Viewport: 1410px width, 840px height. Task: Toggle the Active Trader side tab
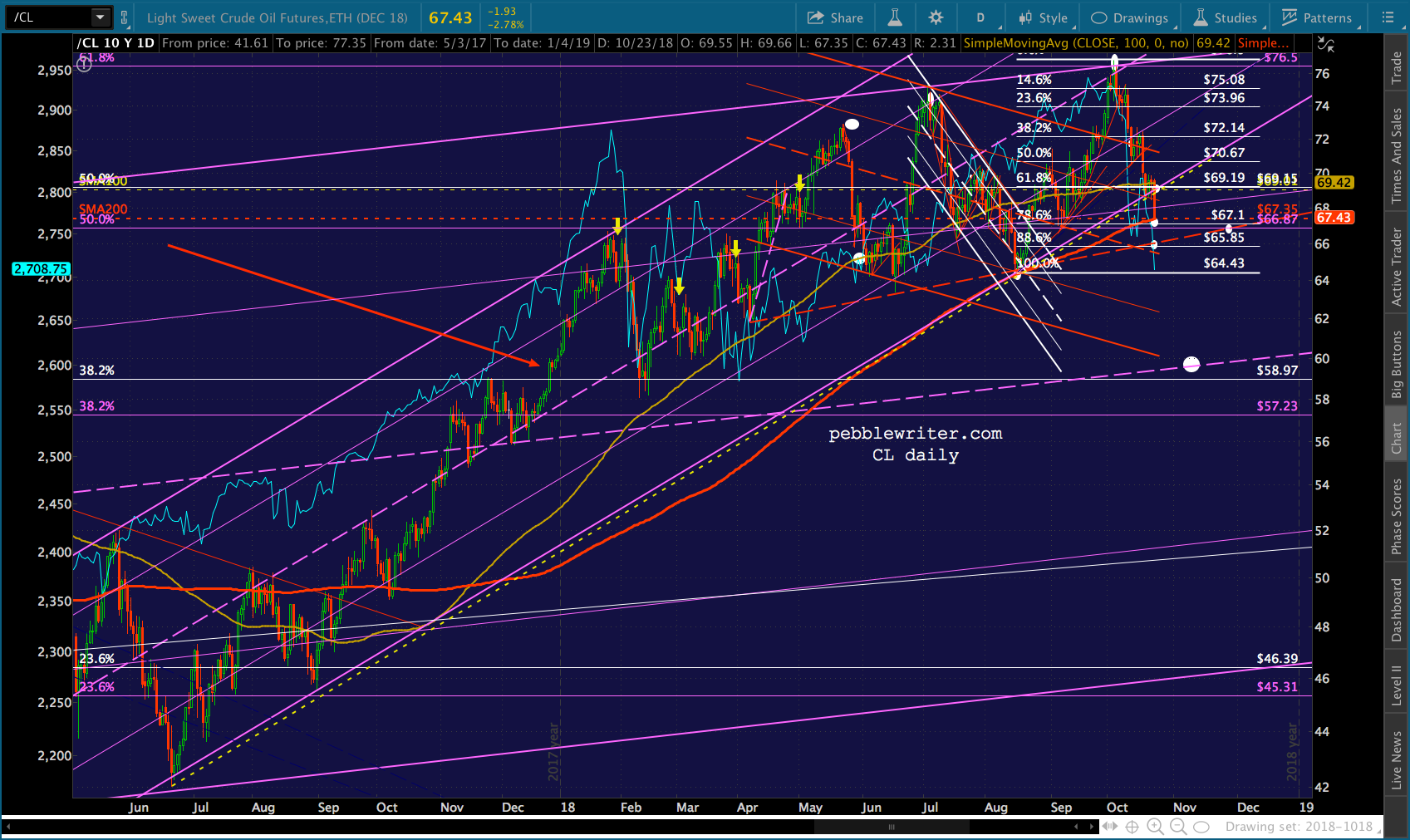[1397, 268]
